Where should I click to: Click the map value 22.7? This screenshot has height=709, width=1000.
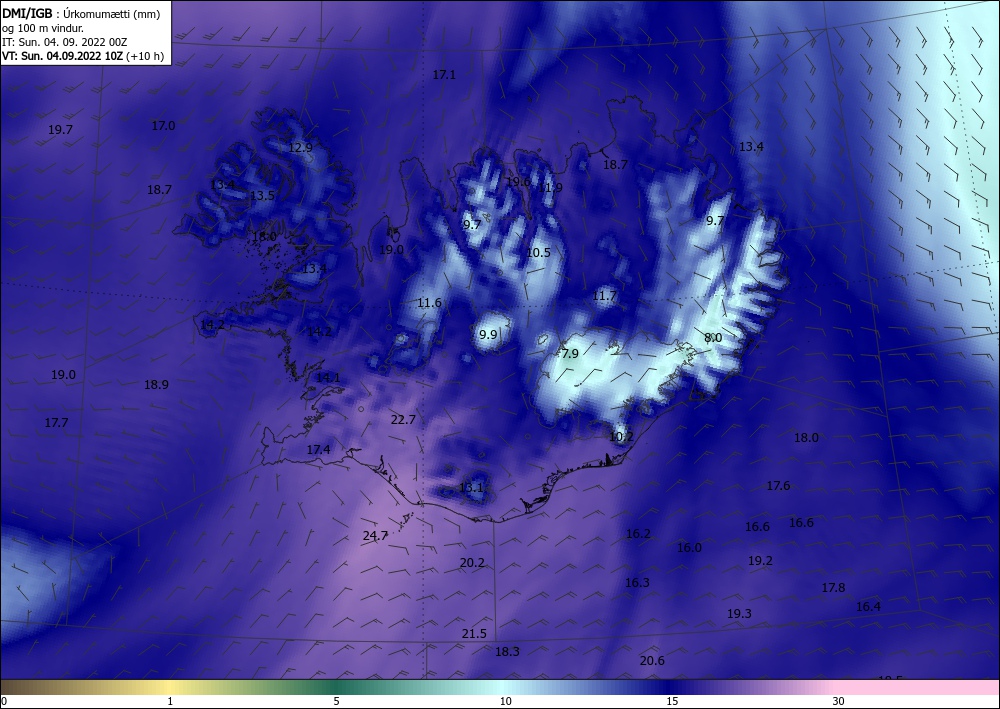pyautogui.click(x=403, y=419)
